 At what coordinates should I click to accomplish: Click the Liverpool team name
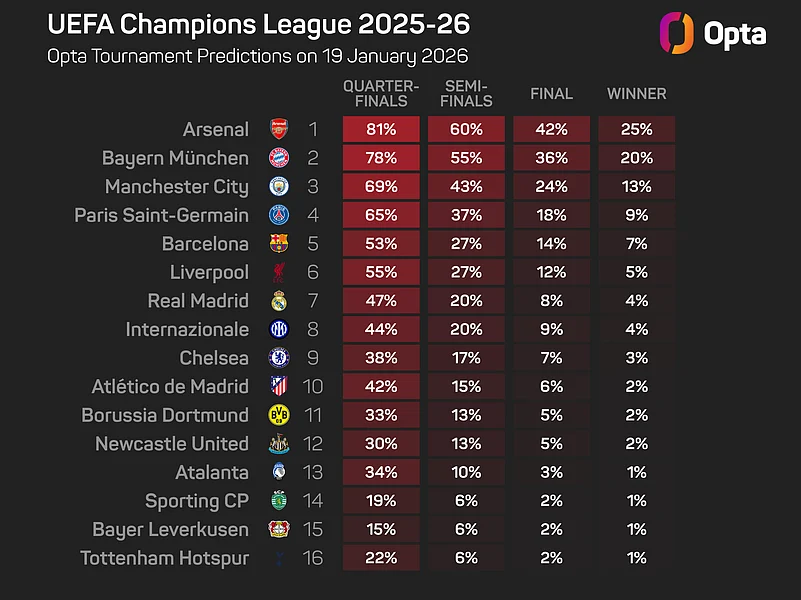point(209,272)
